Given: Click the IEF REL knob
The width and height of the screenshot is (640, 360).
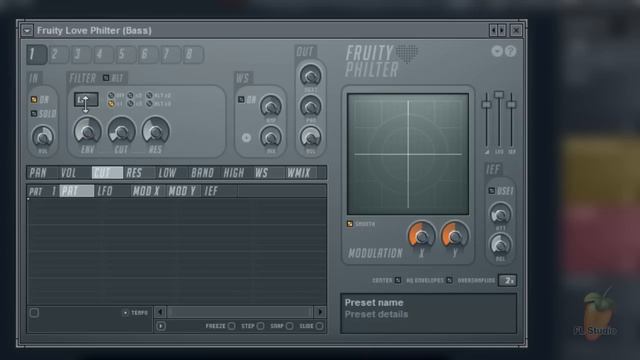Looking at the screenshot, I should [500, 244].
